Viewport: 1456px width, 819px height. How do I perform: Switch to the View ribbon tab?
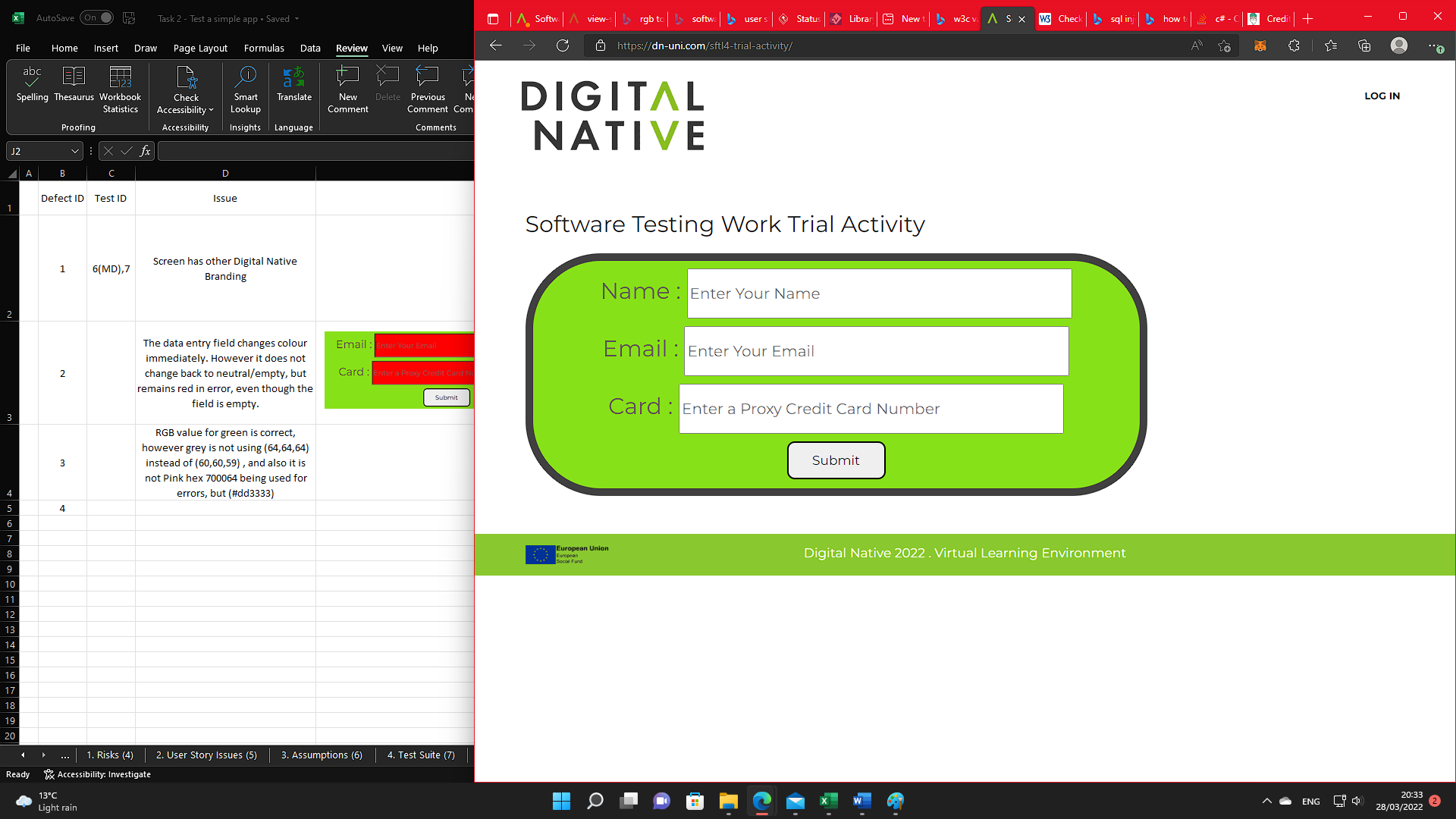392,48
